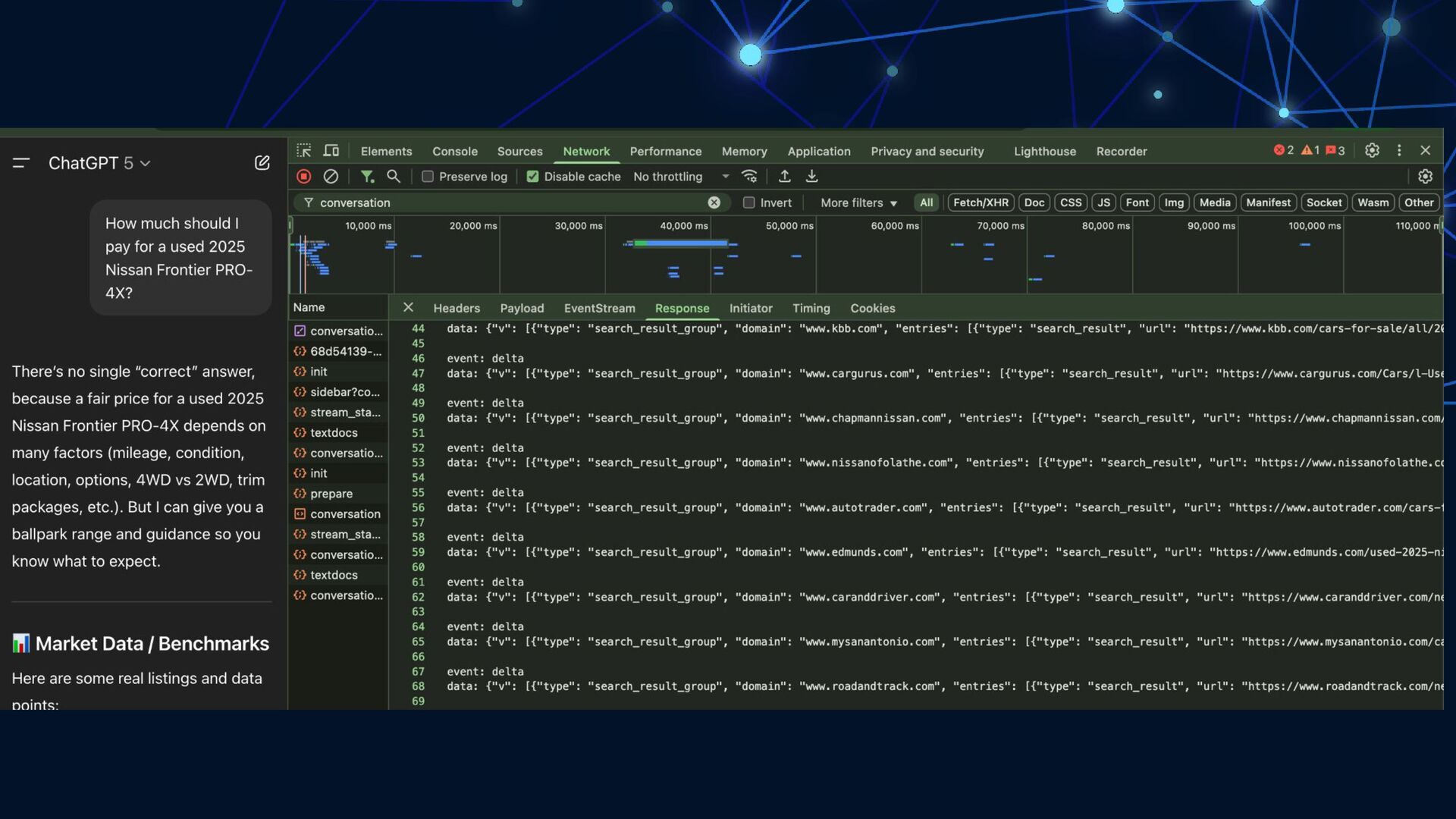Viewport: 1456px width, 819px height.
Task: Switch to the Elements tab
Action: (x=386, y=151)
